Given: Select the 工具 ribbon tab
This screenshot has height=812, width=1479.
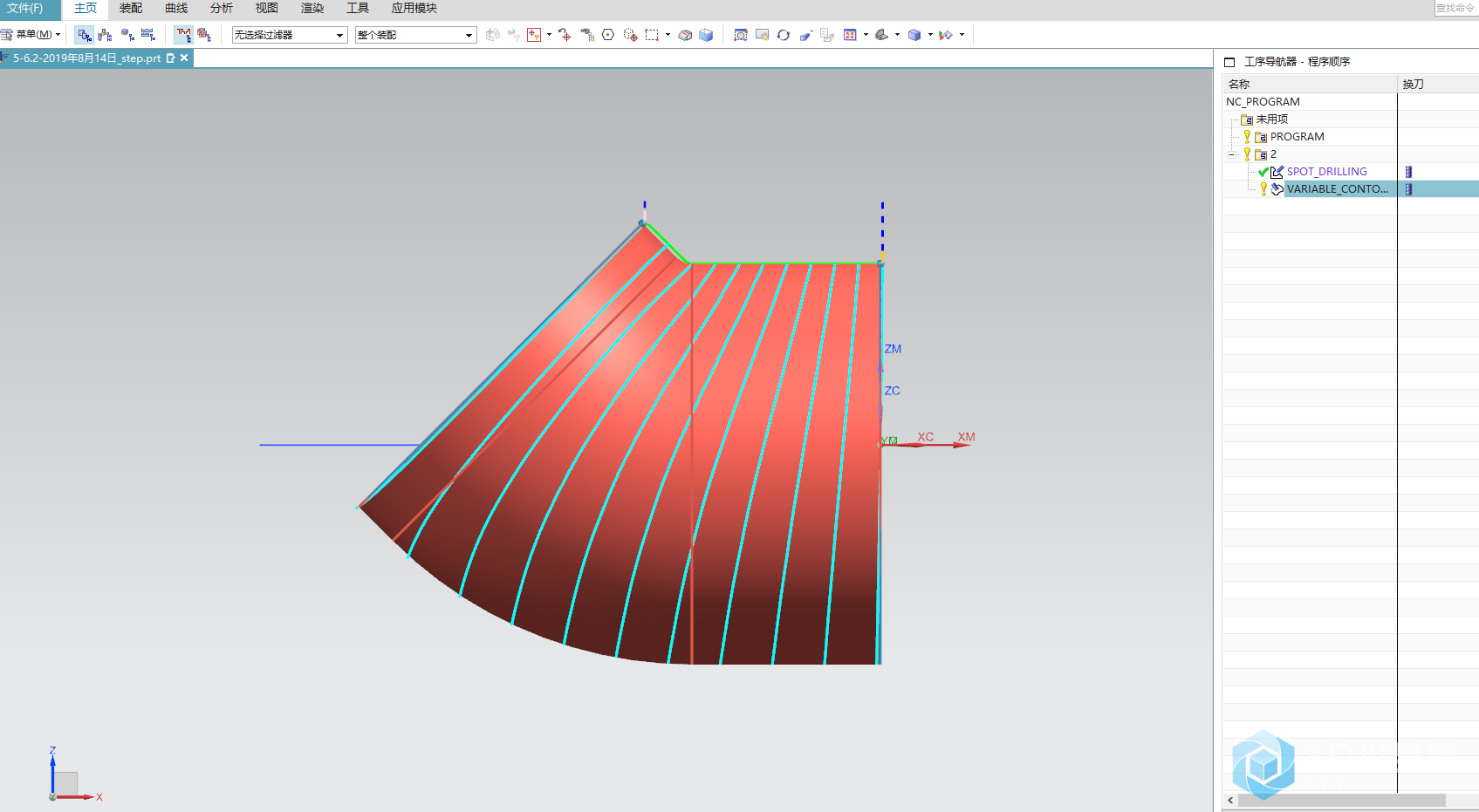Looking at the screenshot, I should tap(358, 9).
